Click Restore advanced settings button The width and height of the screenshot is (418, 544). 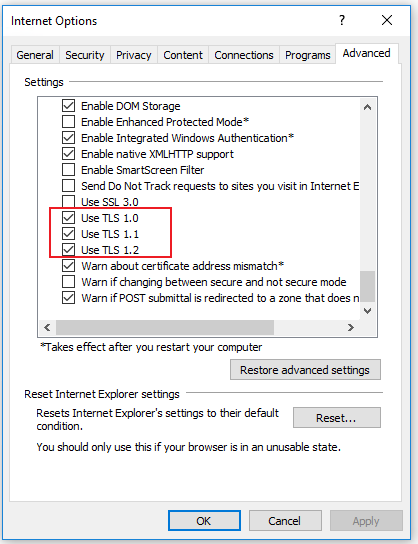(305, 369)
